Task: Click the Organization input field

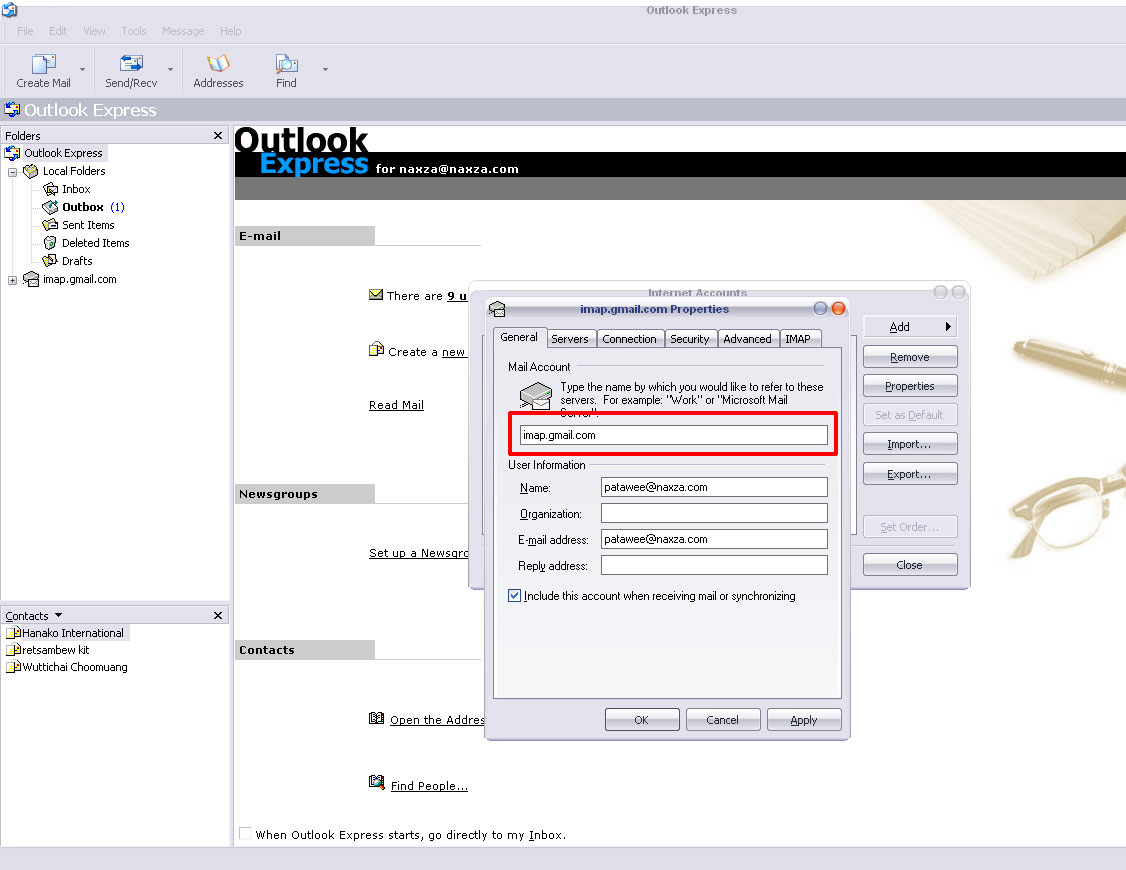Action: [714, 513]
